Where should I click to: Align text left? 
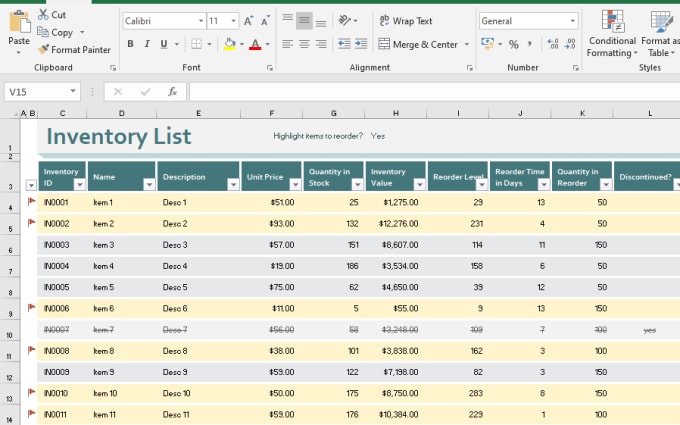287,44
